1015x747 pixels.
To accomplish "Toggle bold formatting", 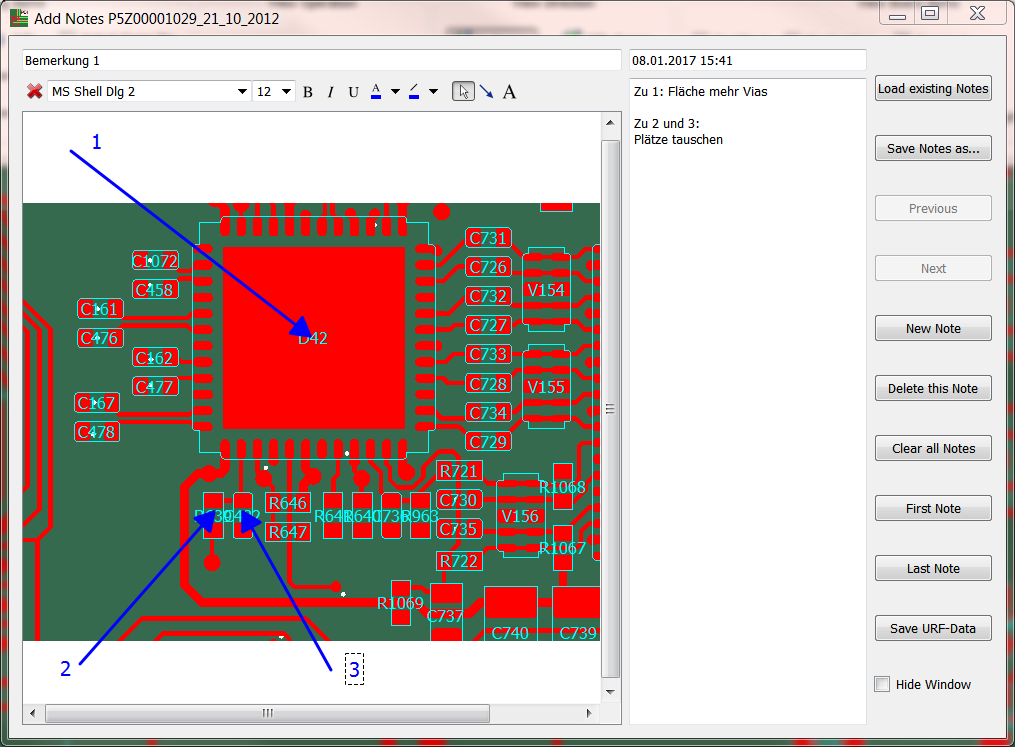I will point(308,92).
